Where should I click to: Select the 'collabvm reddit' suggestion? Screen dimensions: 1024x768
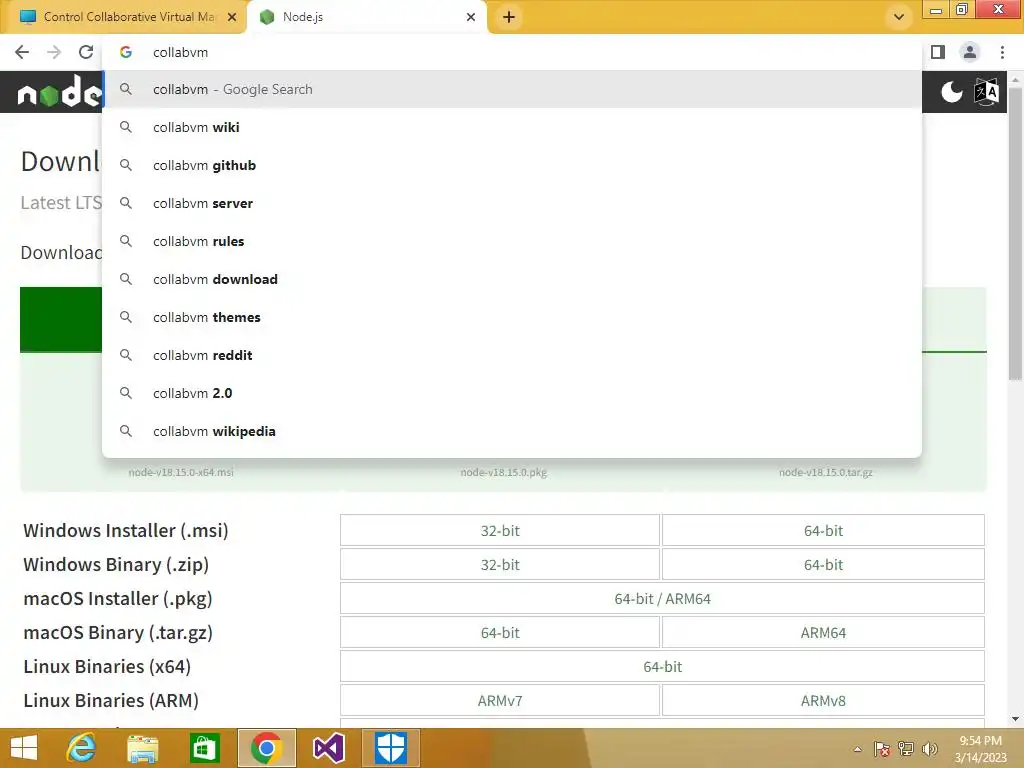(x=512, y=355)
